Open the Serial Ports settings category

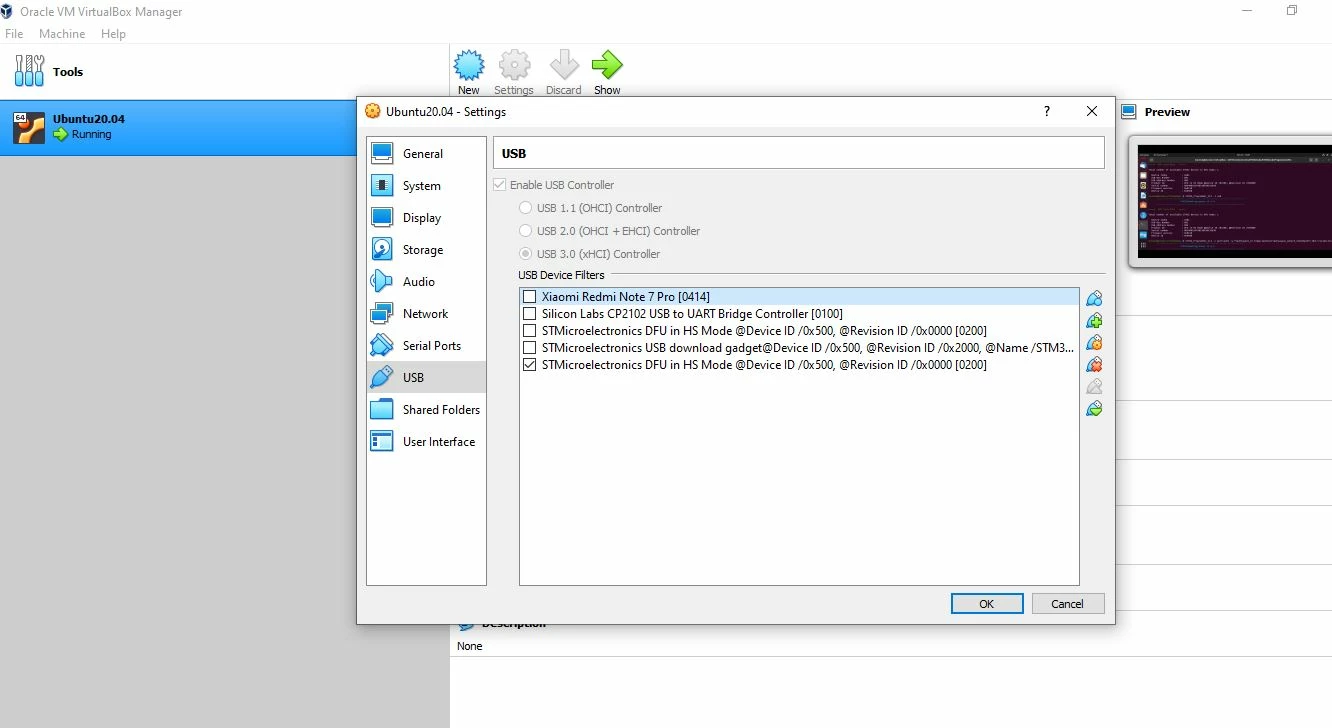426,346
